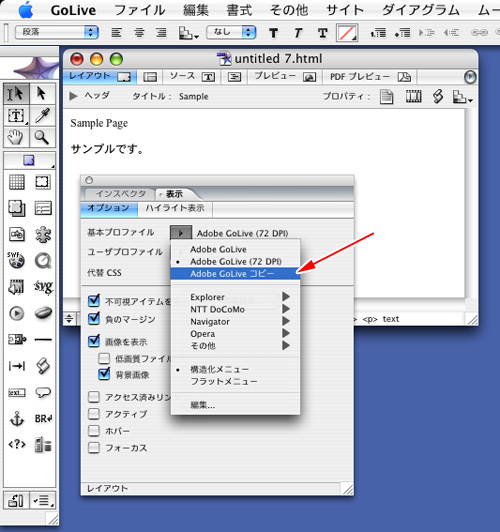The image size is (500, 532).
Task: Open the ファイル menu
Action: (x=140, y=10)
